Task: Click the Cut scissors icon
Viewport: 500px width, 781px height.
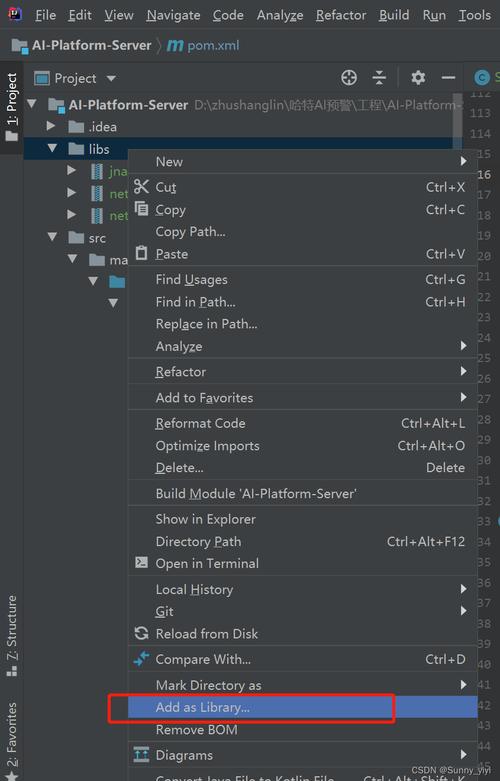Action: click(141, 187)
